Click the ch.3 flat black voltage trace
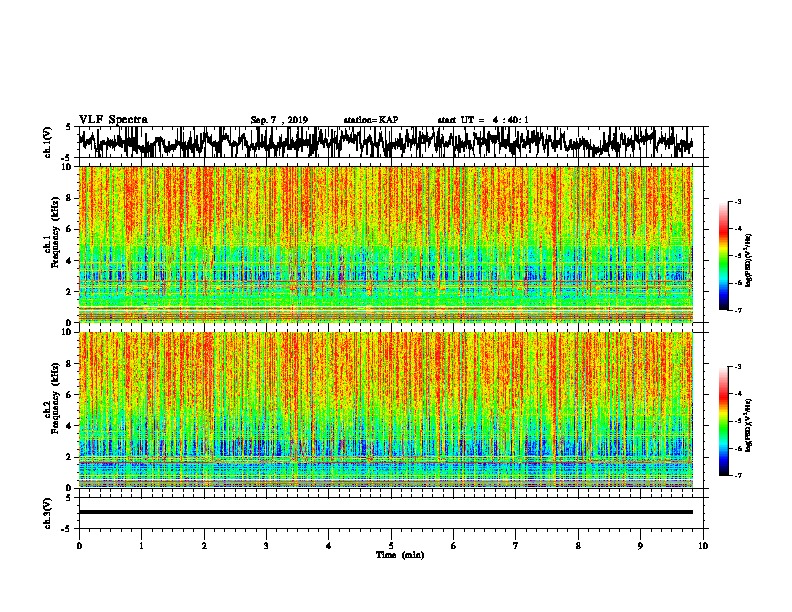The width and height of the screenshot is (792, 612). tap(386, 512)
